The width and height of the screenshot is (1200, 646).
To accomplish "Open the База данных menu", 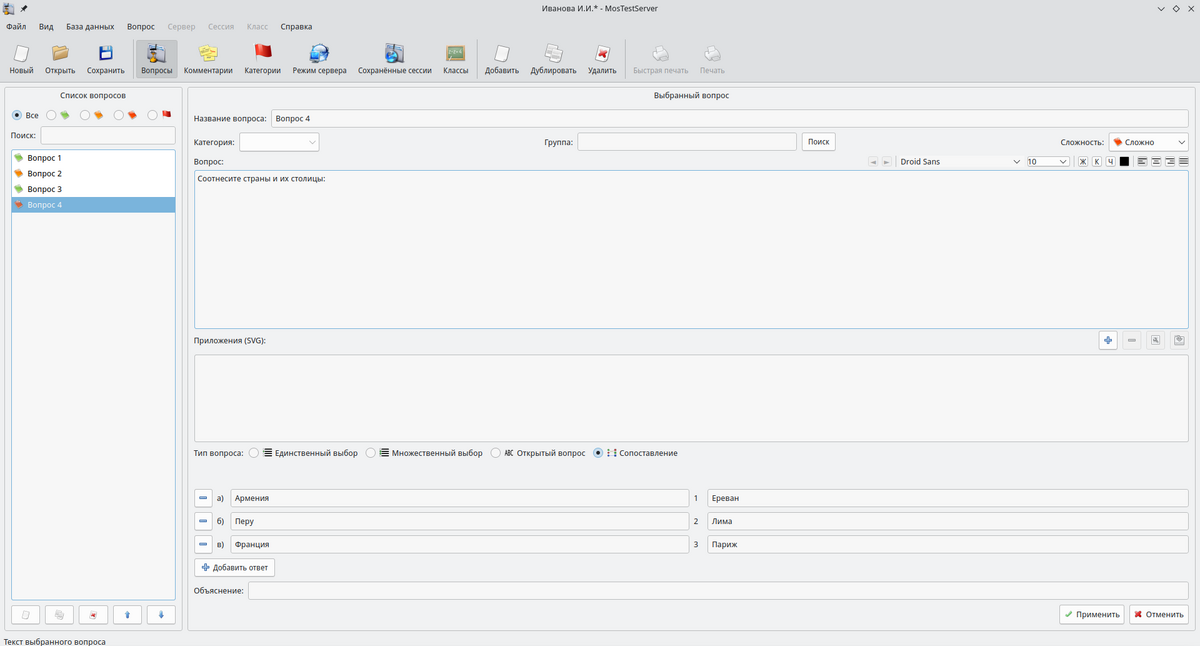I will coord(90,27).
